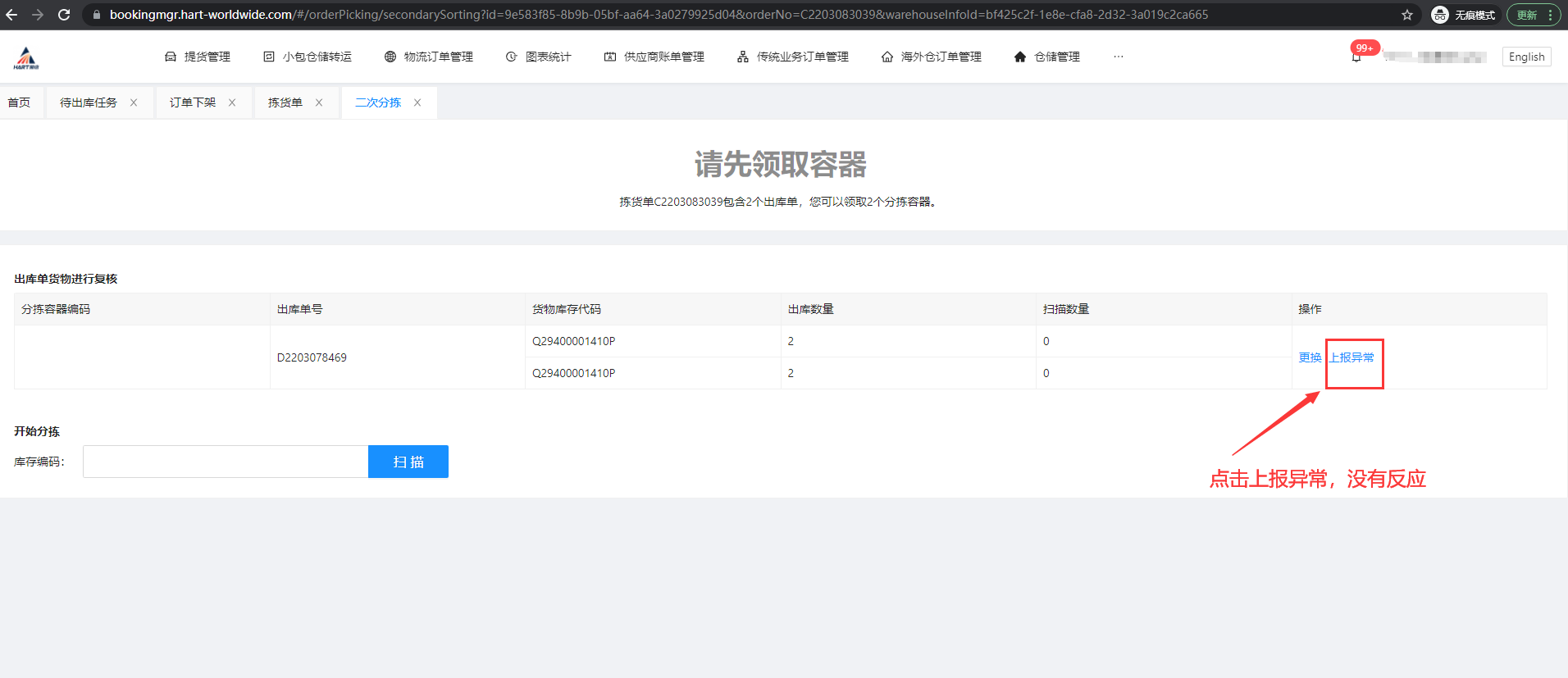This screenshot has width=1568, height=678.
Task: Click the browser back arrow
Action: coord(11,15)
